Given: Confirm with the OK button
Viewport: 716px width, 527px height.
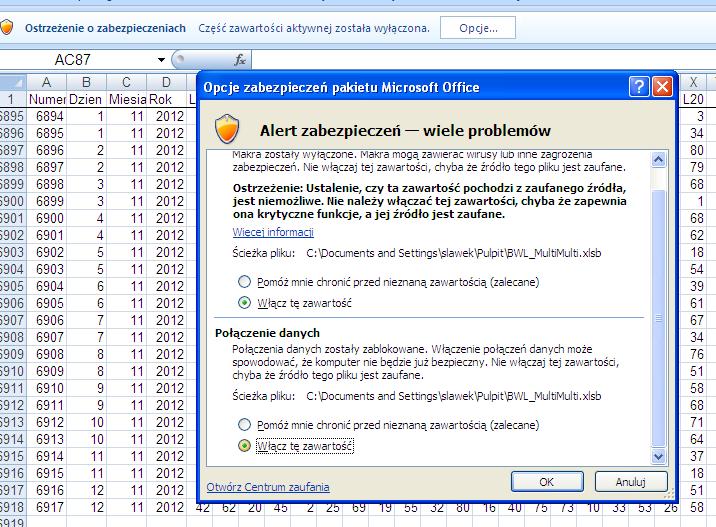Looking at the screenshot, I should 547,482.
